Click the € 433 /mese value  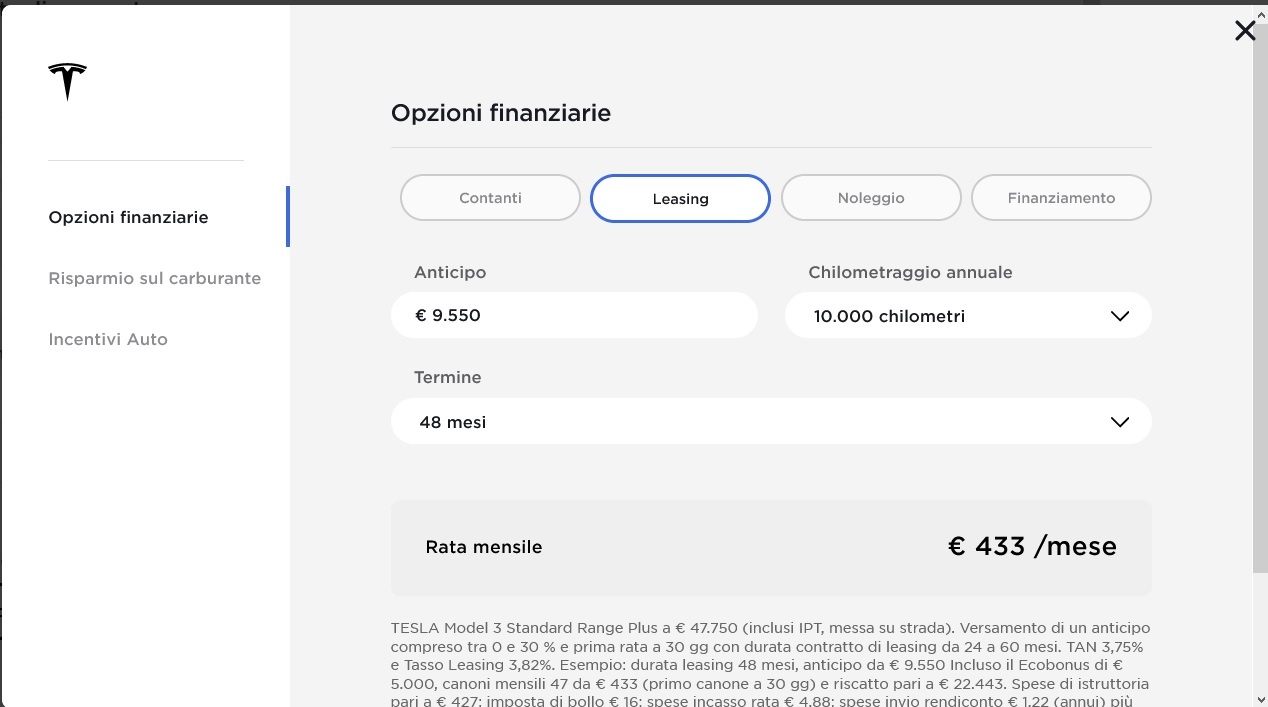coord(1032,546)
